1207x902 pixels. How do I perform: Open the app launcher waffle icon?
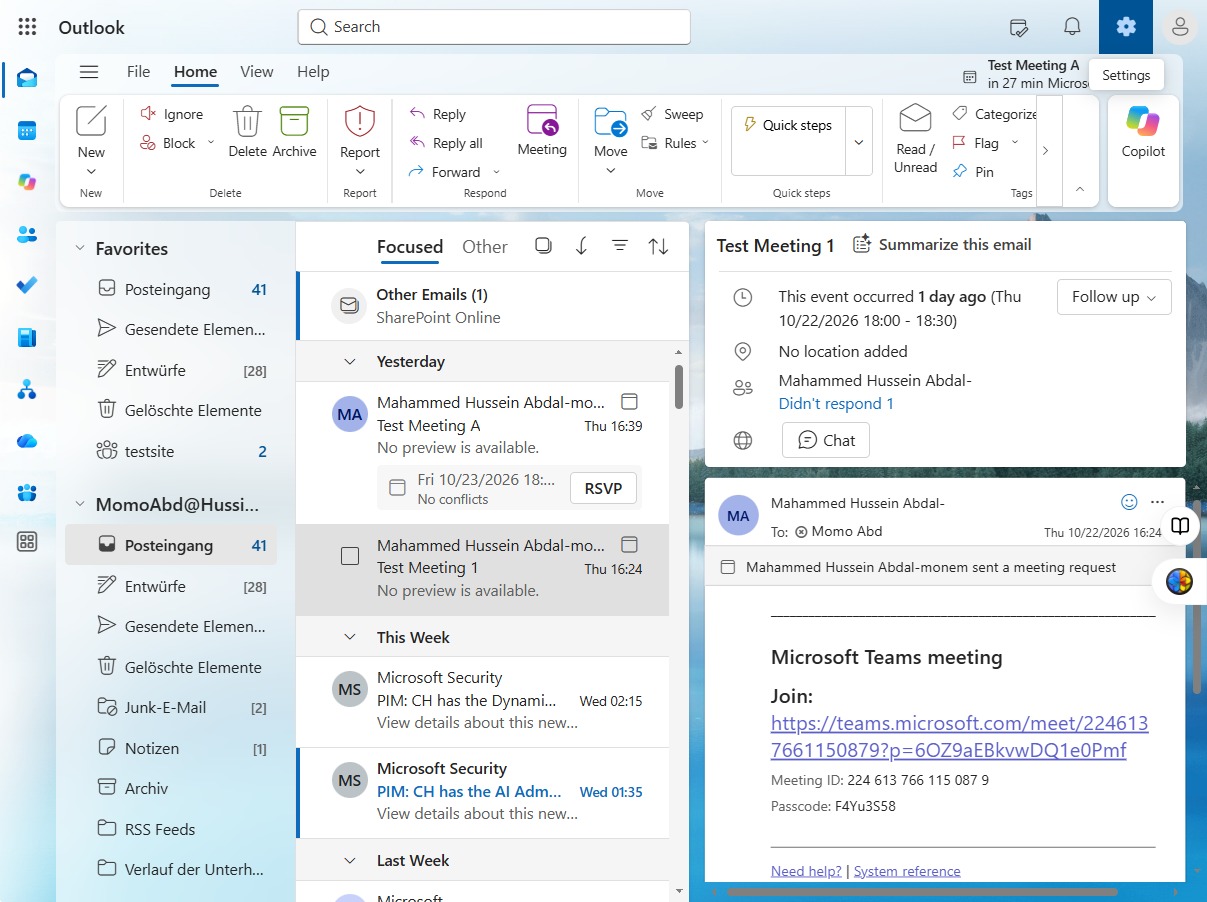pyautogui.click(x=27, y=27)
